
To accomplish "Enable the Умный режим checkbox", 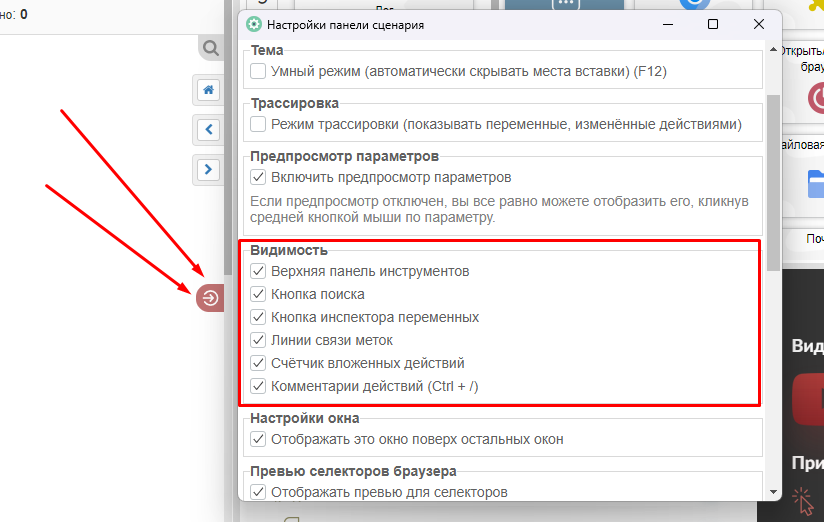I will coord(258,71).
